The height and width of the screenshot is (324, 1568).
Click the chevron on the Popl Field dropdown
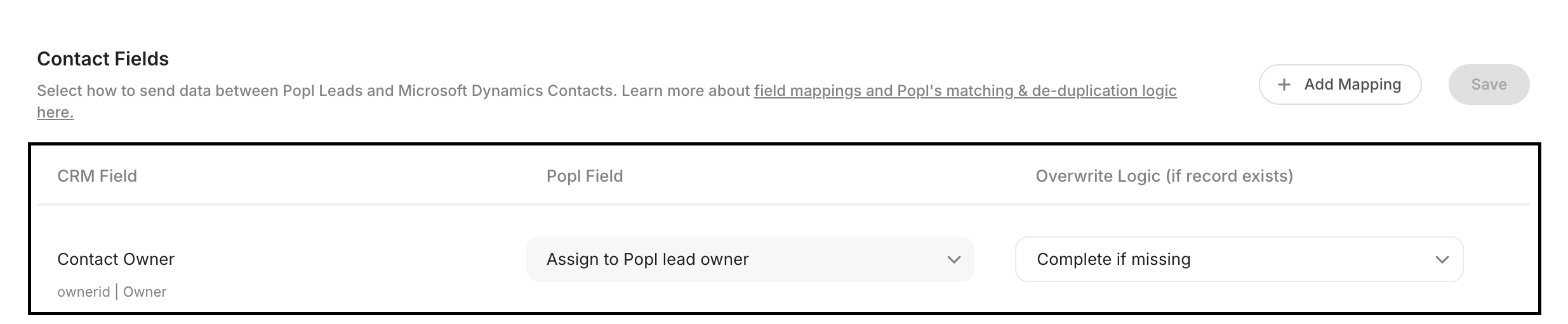point(953,259)
